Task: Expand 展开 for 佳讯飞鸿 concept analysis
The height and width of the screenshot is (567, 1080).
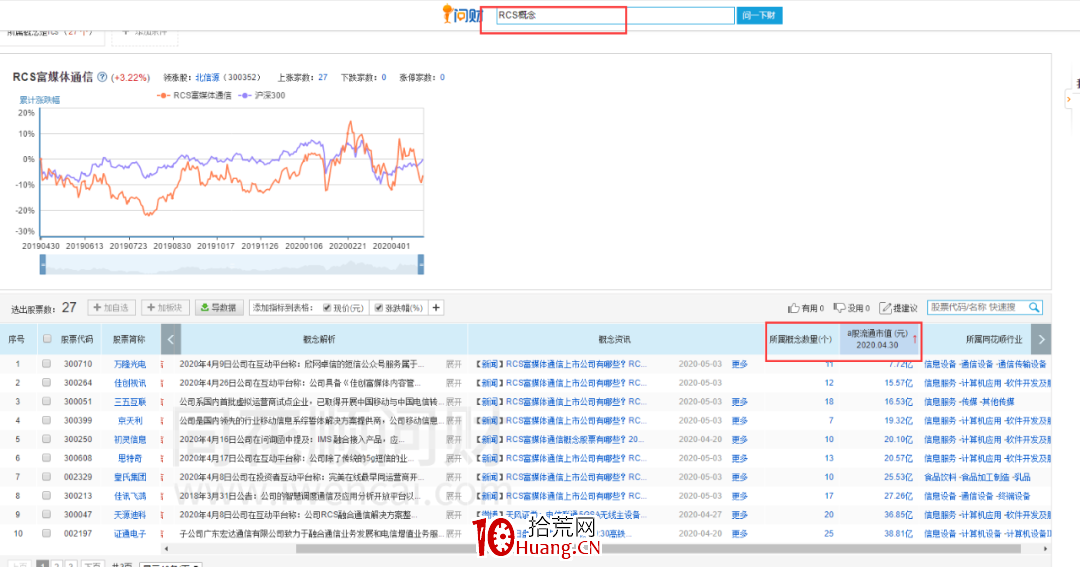Action: pos(453,496)
